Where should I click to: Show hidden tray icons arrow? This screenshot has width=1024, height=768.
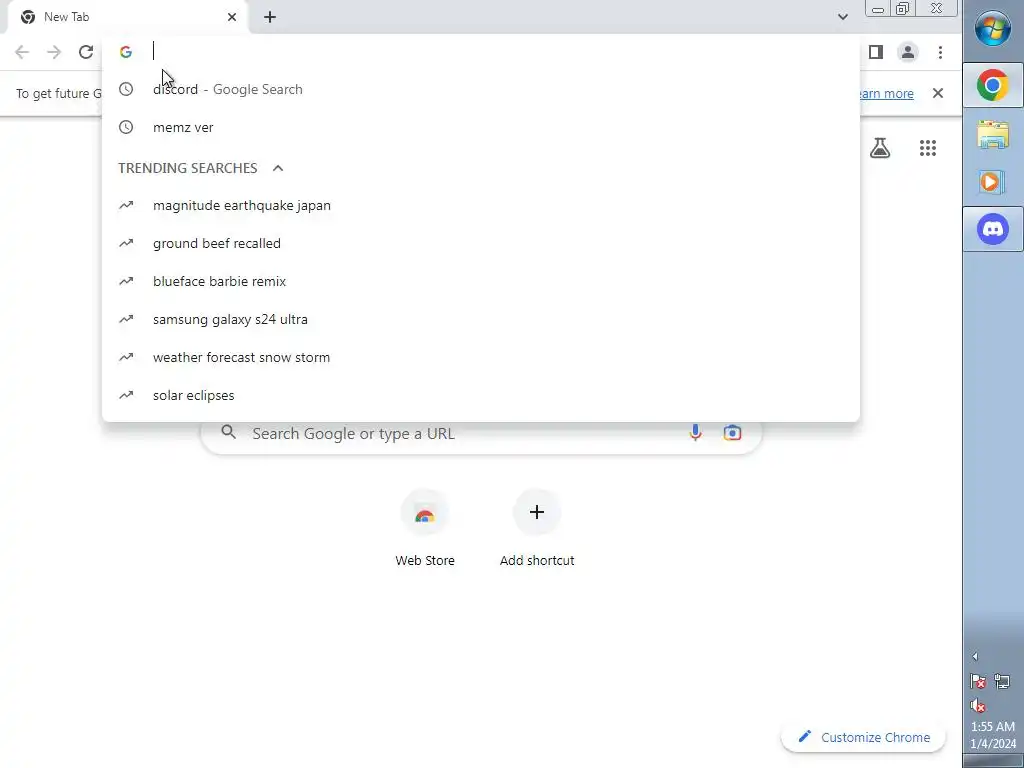coord(975,656)
